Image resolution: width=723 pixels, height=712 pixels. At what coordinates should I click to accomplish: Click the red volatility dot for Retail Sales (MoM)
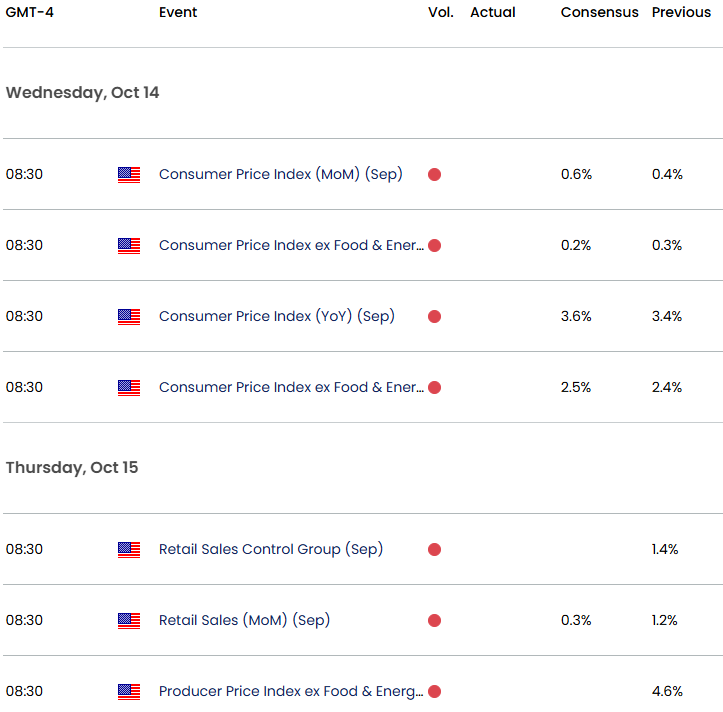434,621
